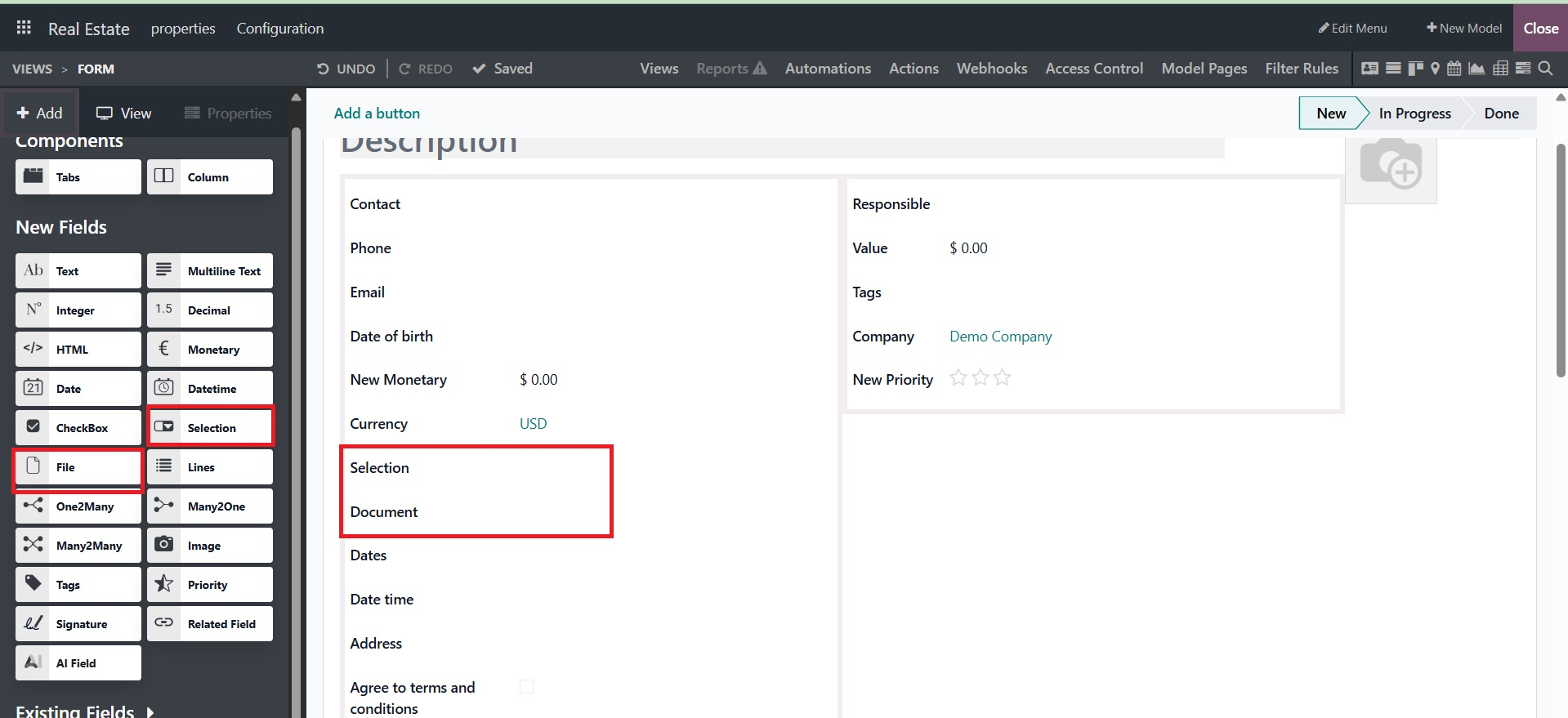Add a Signature field component
The image size is (1568, 718).
[78, 623]
